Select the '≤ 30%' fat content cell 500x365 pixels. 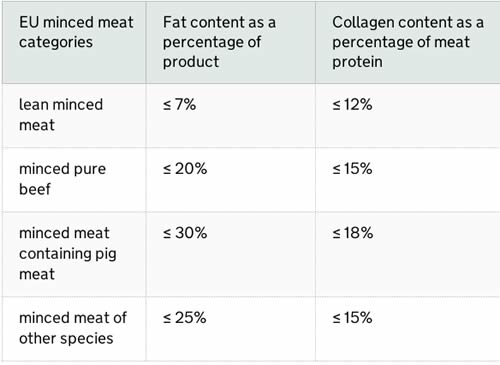(185, 233)
